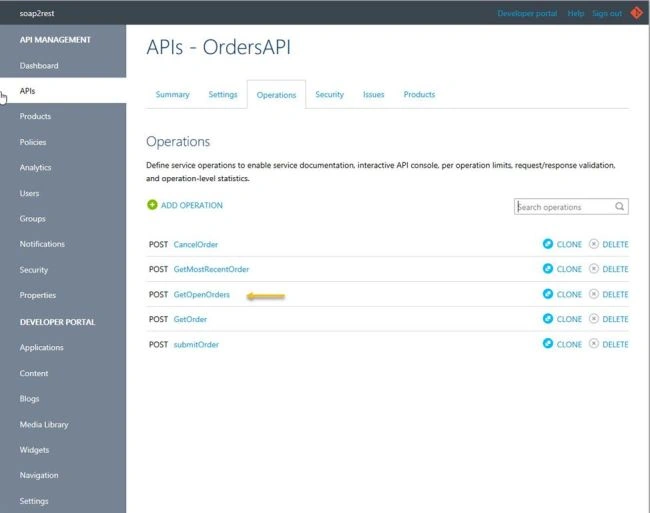The height and width of the screenshot is (513, 650).
Task: Click the delete X icon for CancelOrder
Action: 594,244
